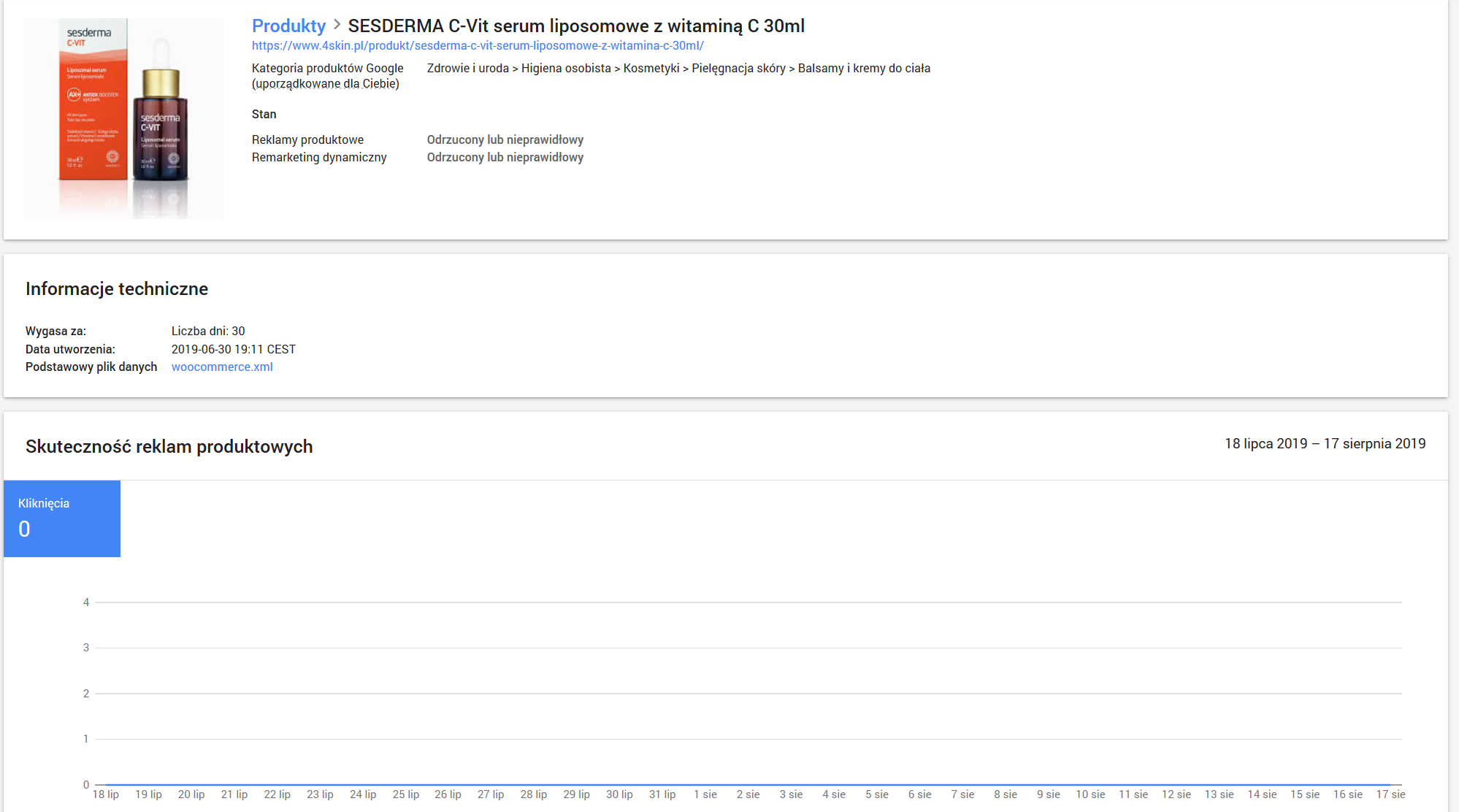Click the 'Data utworzenia:' label
Image resolution: width=1459 pixels, height=812 pixels.
click(70, 349)
